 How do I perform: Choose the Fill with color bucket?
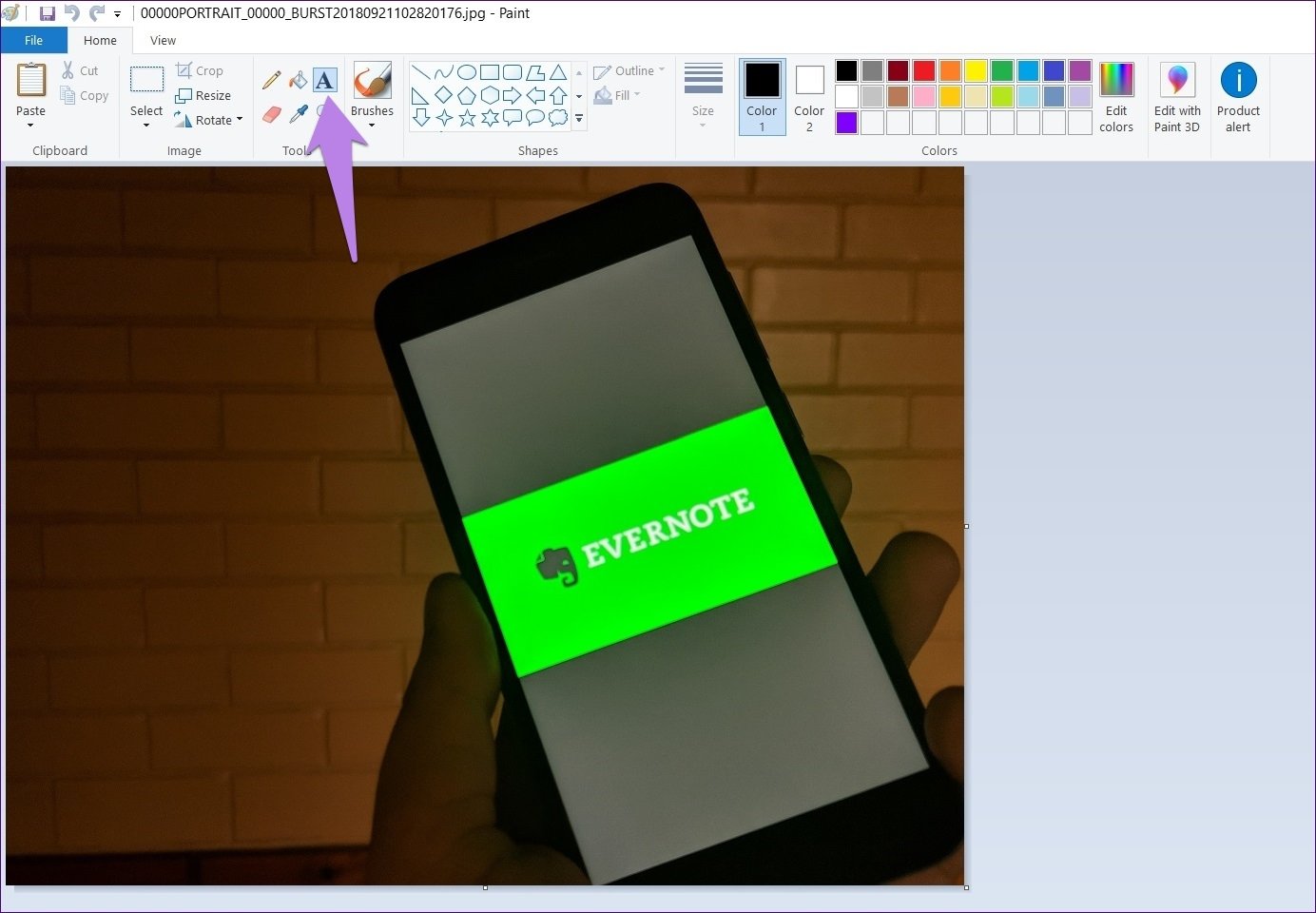coord(298,81)
